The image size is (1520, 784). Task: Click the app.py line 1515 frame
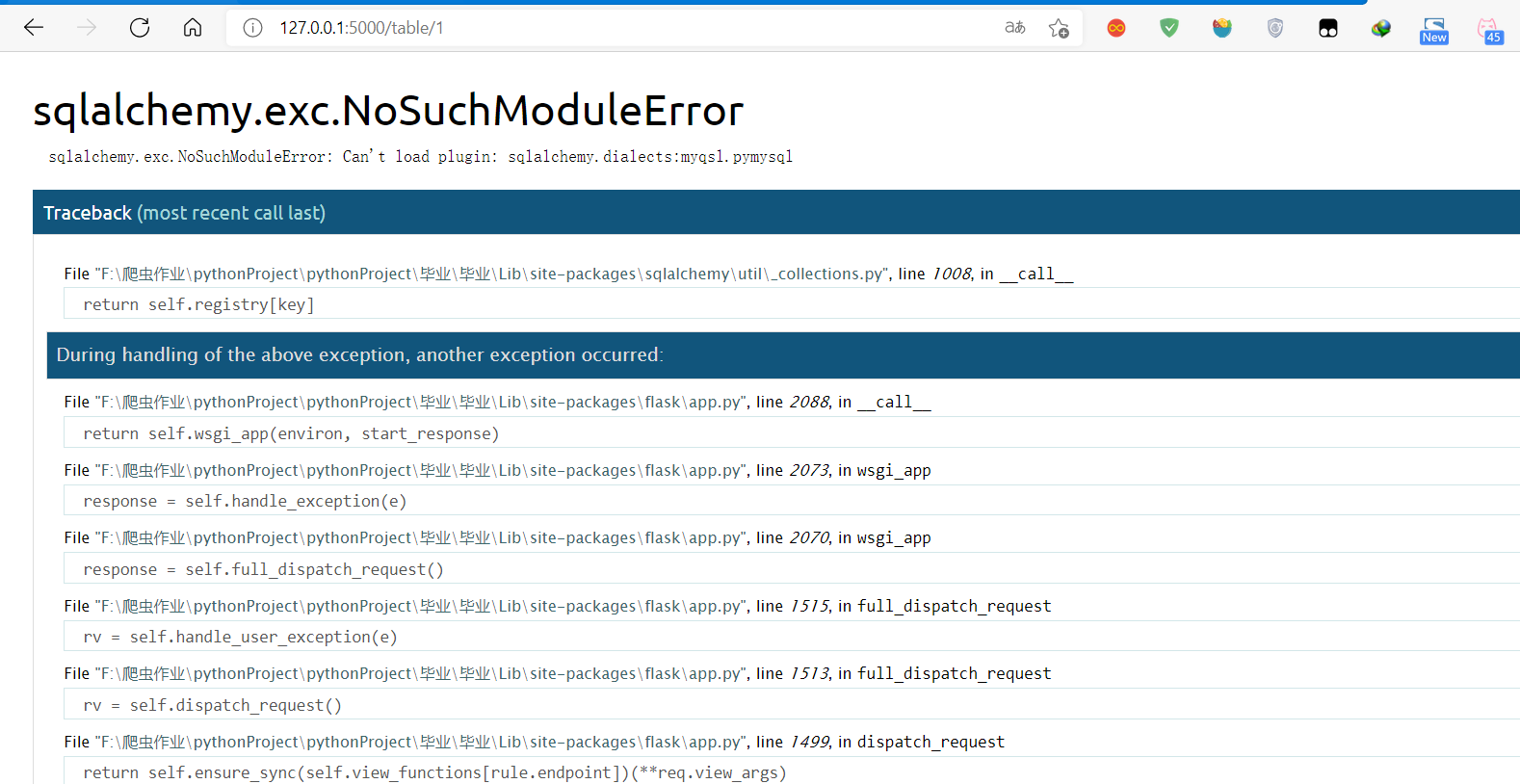click(558, 606)
